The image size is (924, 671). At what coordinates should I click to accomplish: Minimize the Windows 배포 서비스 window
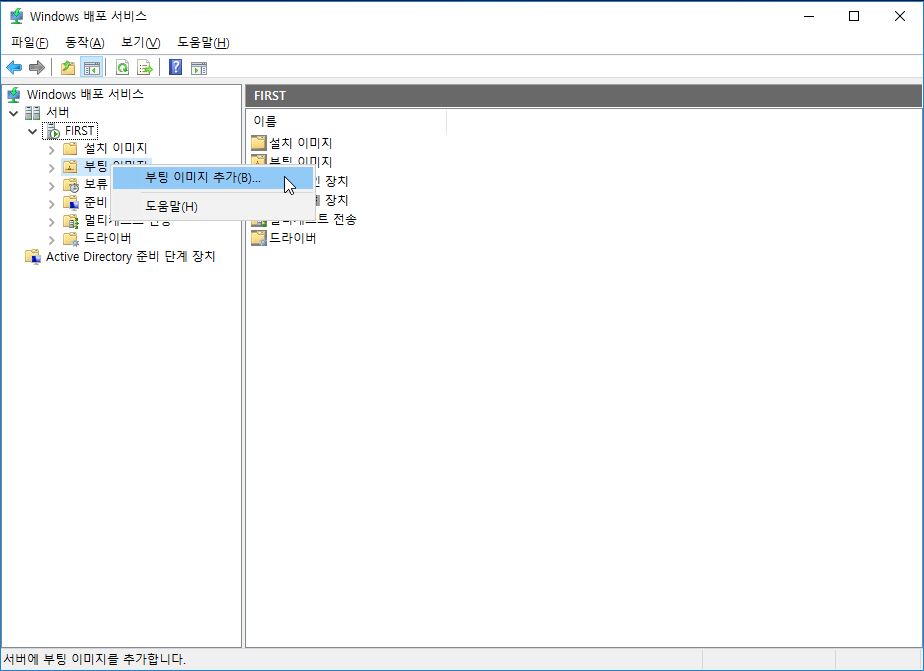point(809,16)
